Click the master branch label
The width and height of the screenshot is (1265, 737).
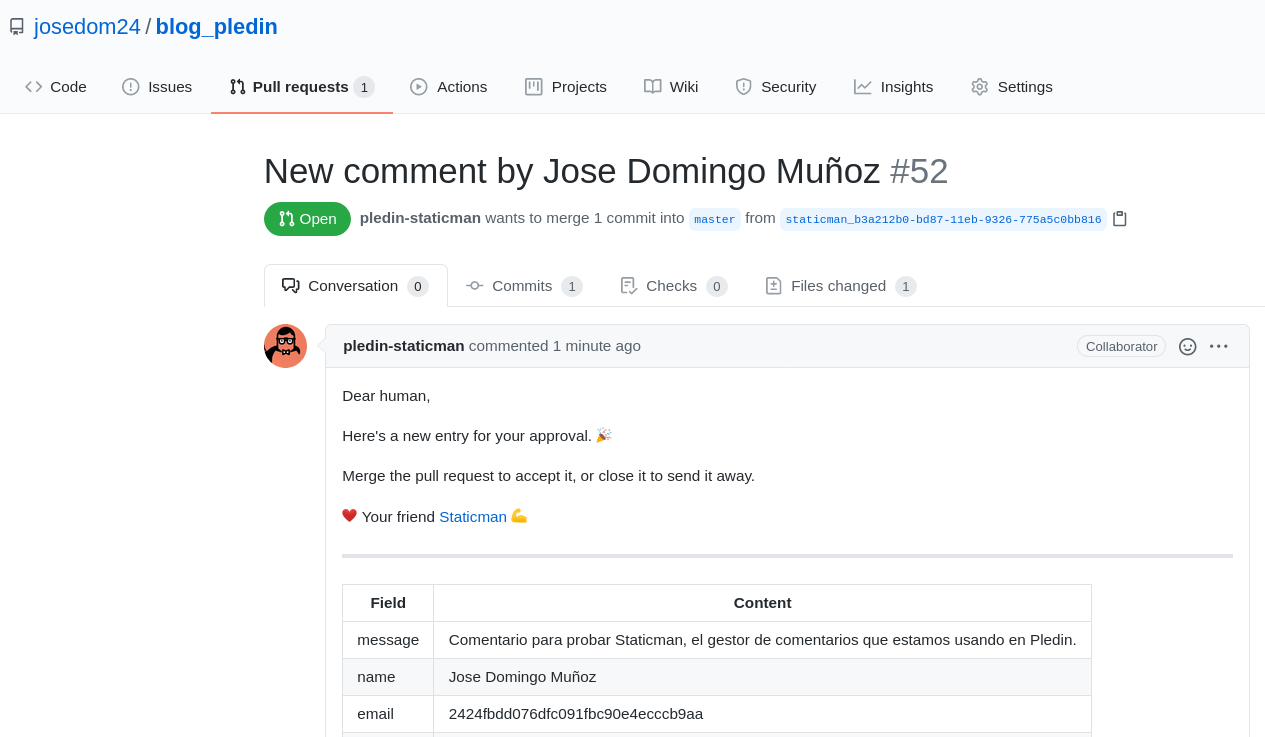tap(714, 220)
